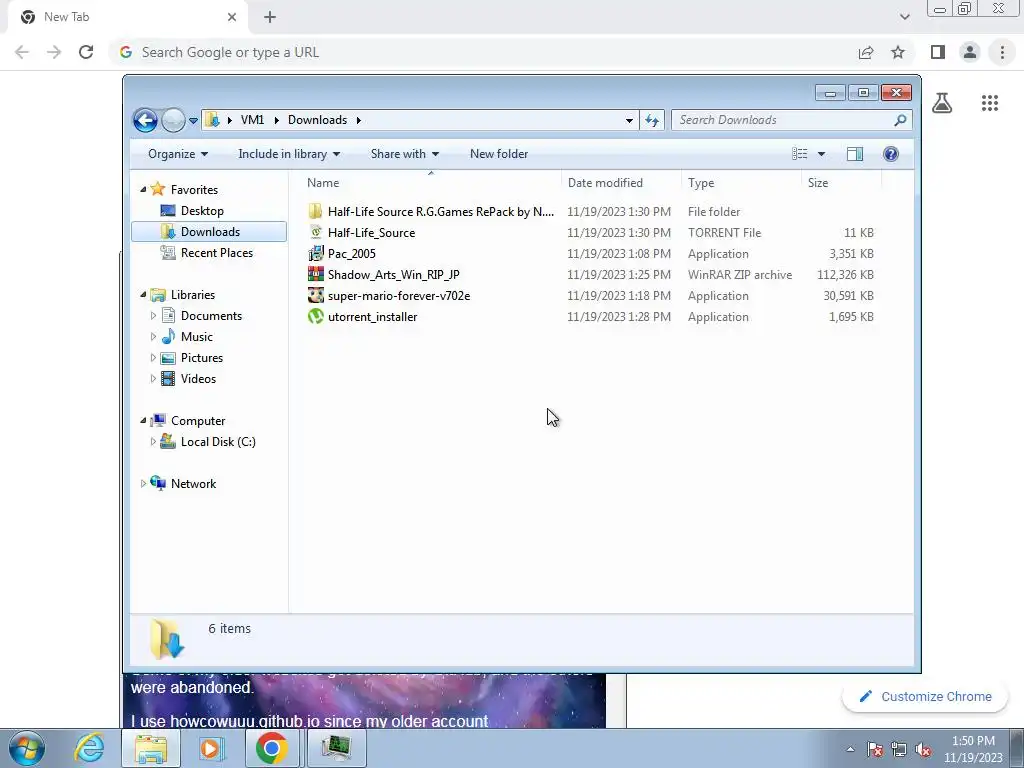Click the search magnifier icon in Explorer

point(900,120)
